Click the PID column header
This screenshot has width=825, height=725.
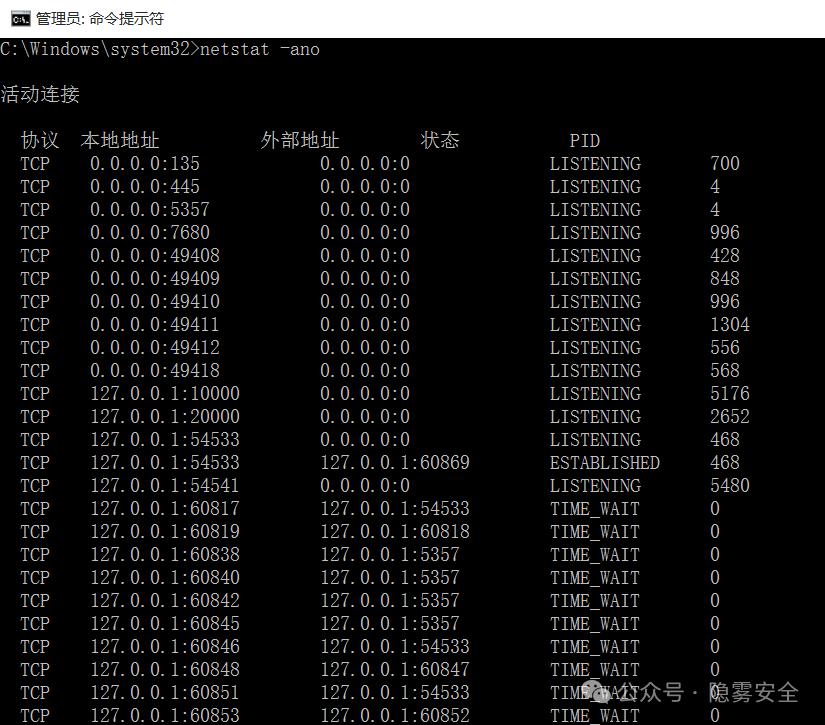[585, 140]
